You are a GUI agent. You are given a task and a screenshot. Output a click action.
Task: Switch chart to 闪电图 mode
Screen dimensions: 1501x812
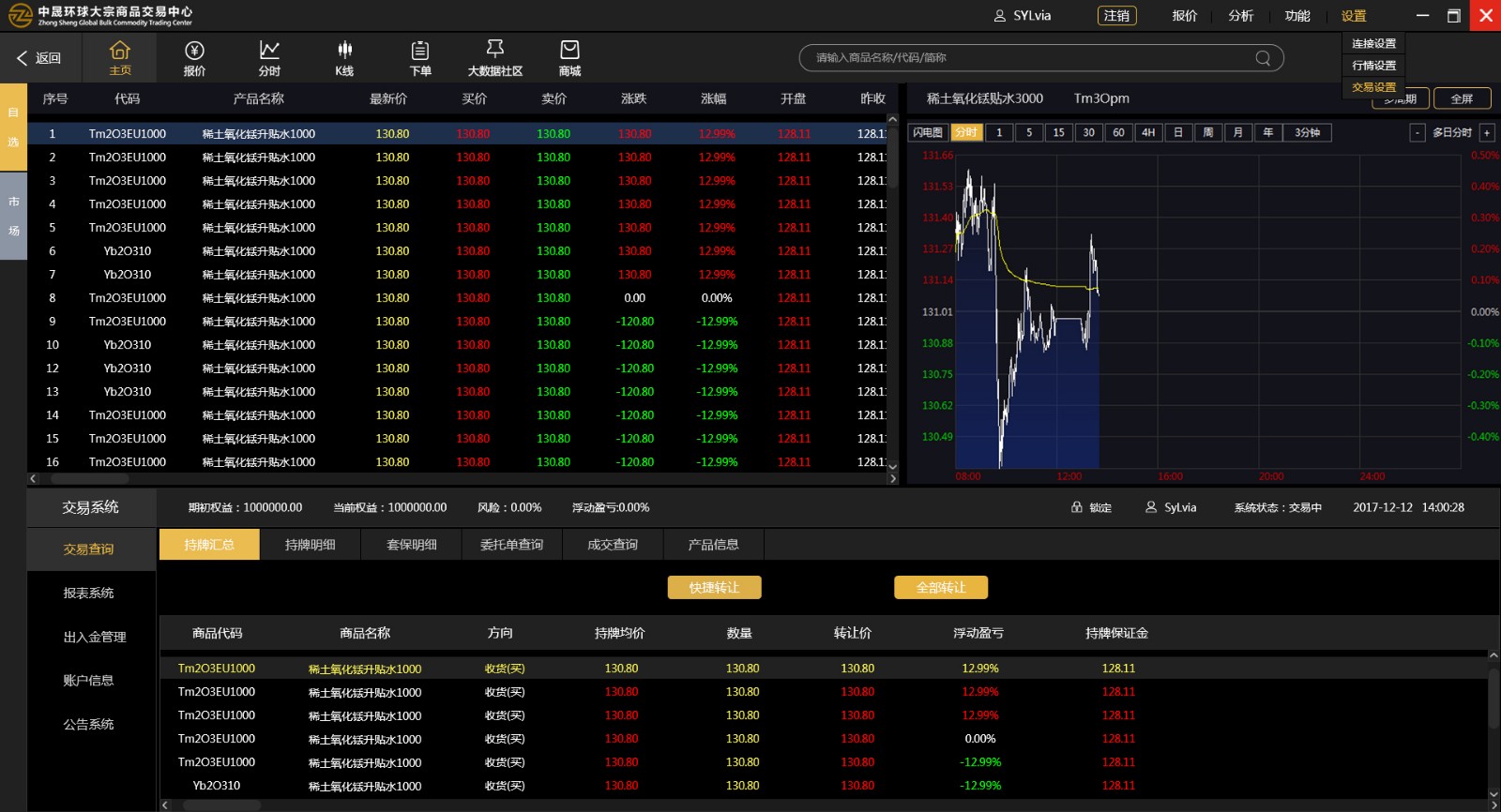tap(928, 133)
